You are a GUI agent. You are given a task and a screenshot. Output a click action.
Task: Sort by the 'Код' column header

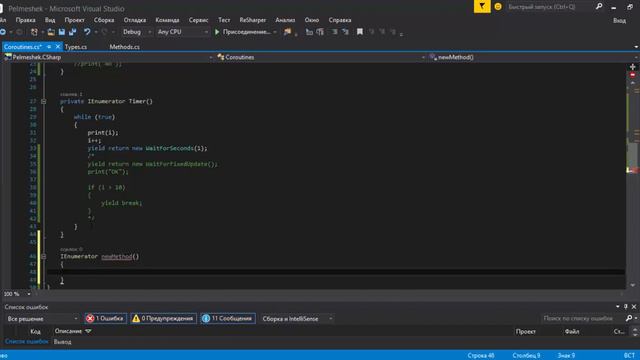[36, 331]
